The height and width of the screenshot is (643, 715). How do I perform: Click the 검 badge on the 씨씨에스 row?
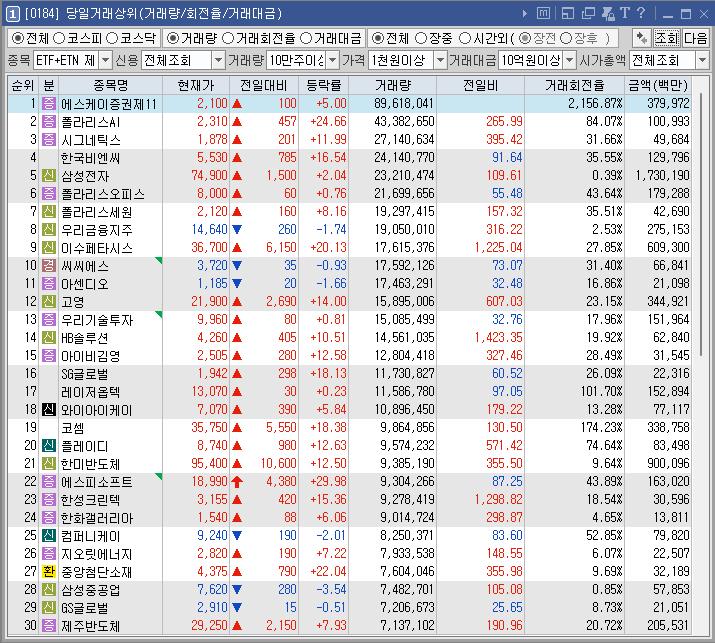[x=49, y=265]
